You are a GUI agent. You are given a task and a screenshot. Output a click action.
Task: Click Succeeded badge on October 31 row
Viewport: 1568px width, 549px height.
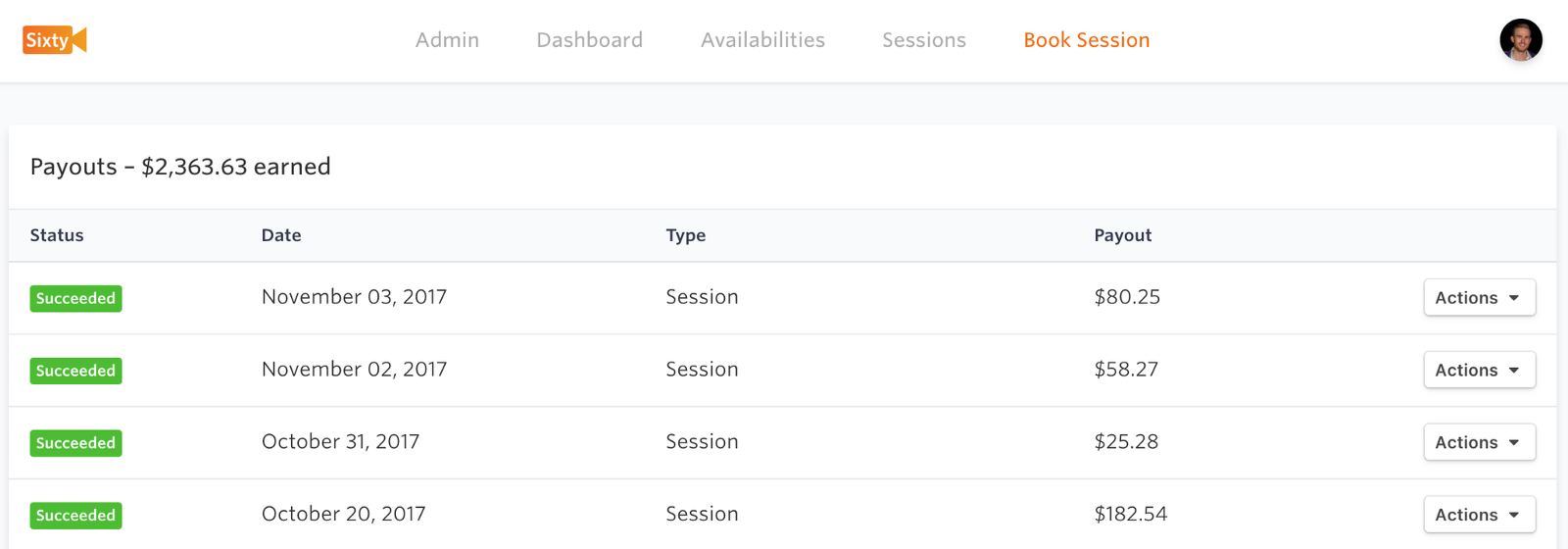point(75,444)
